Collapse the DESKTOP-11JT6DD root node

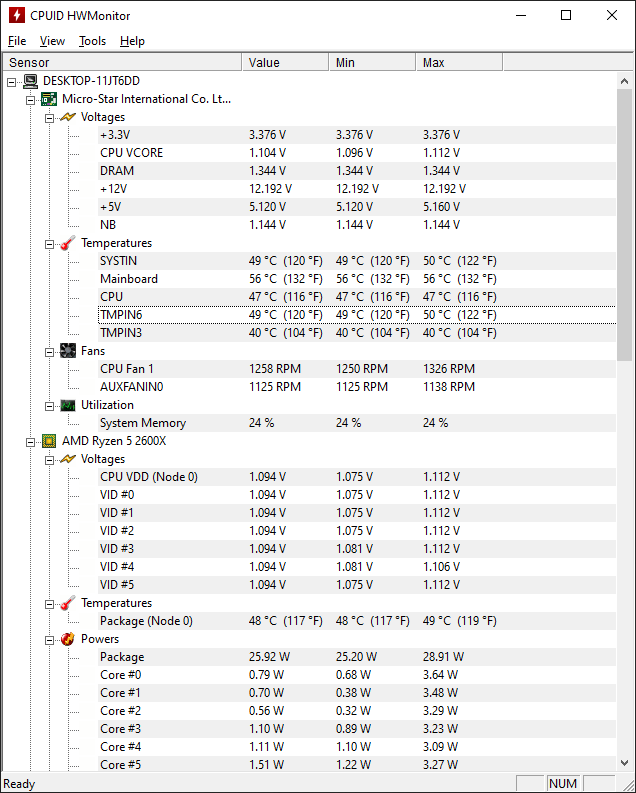pos(12,81)
